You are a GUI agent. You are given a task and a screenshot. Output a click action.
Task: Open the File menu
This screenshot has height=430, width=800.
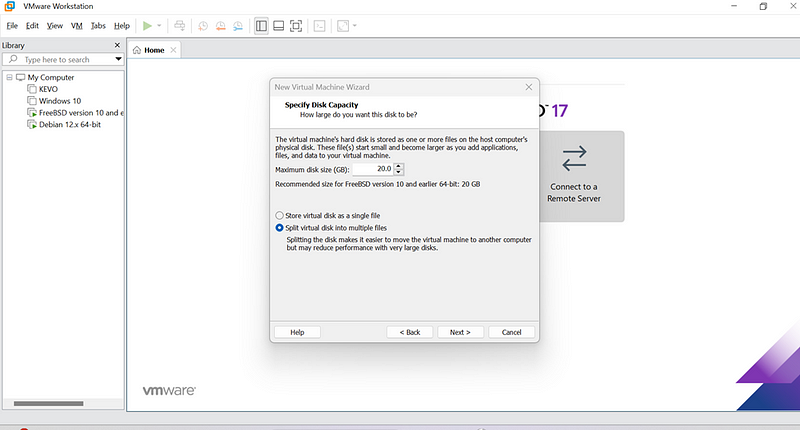click(x=12, y=26)
